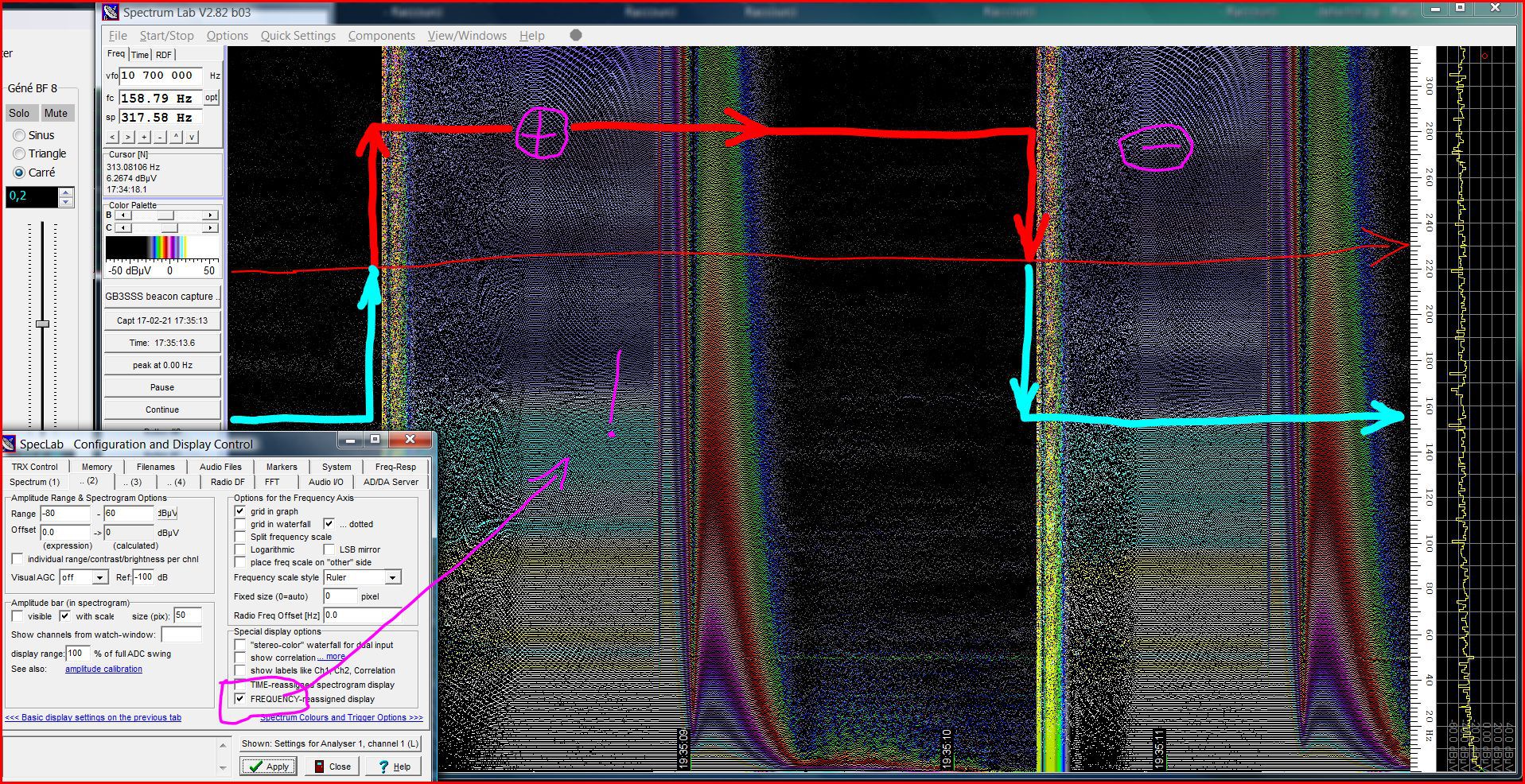1525x784 pixels.
Task: Click 'Spectrum Colours and Trigger Options' link
Action: pos(341,717)
